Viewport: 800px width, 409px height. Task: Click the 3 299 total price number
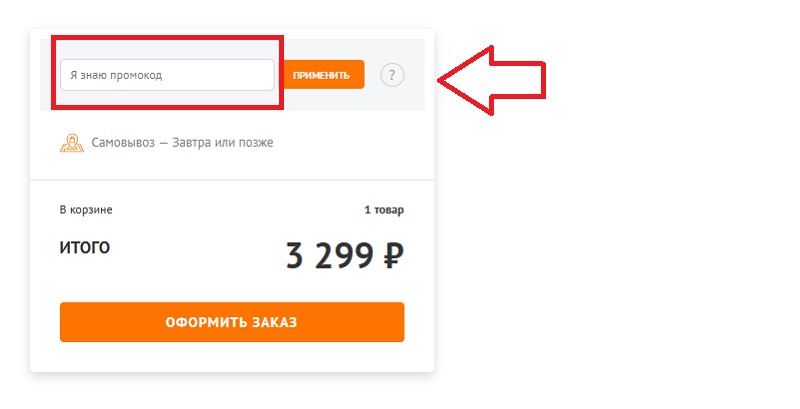[330, 257]
